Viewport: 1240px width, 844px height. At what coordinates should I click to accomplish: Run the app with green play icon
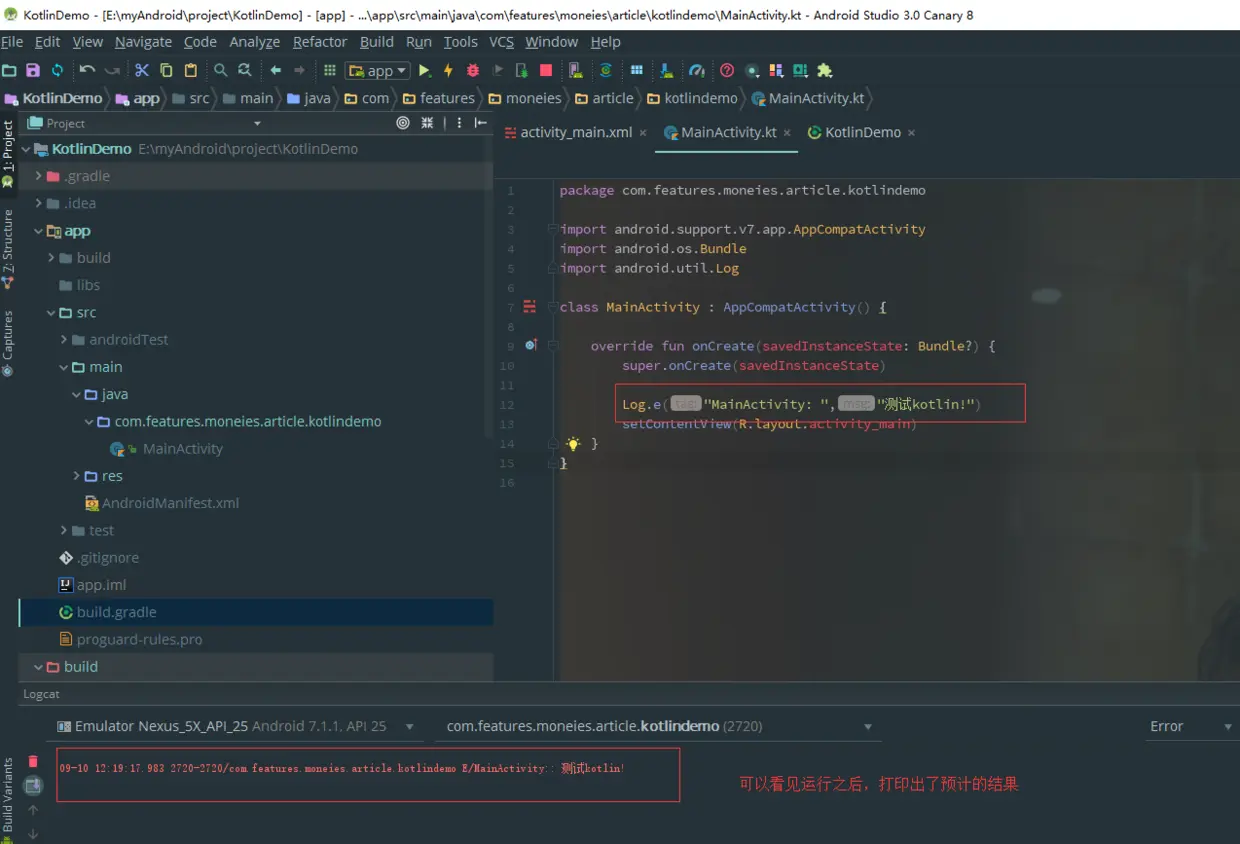coord(425,70)
